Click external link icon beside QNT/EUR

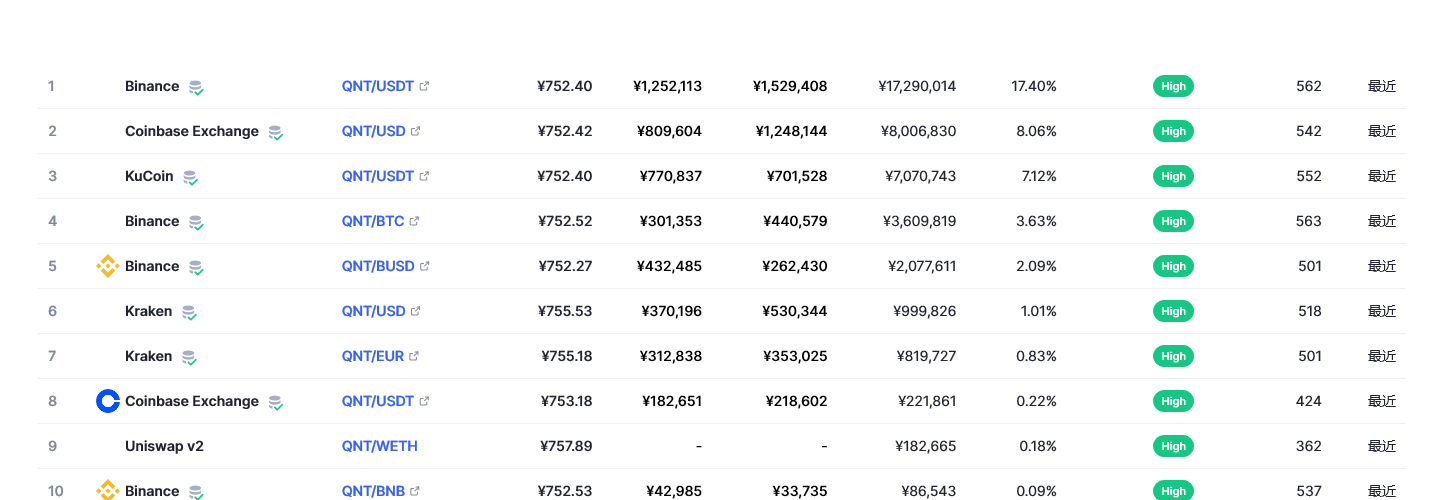pos(414,356)
